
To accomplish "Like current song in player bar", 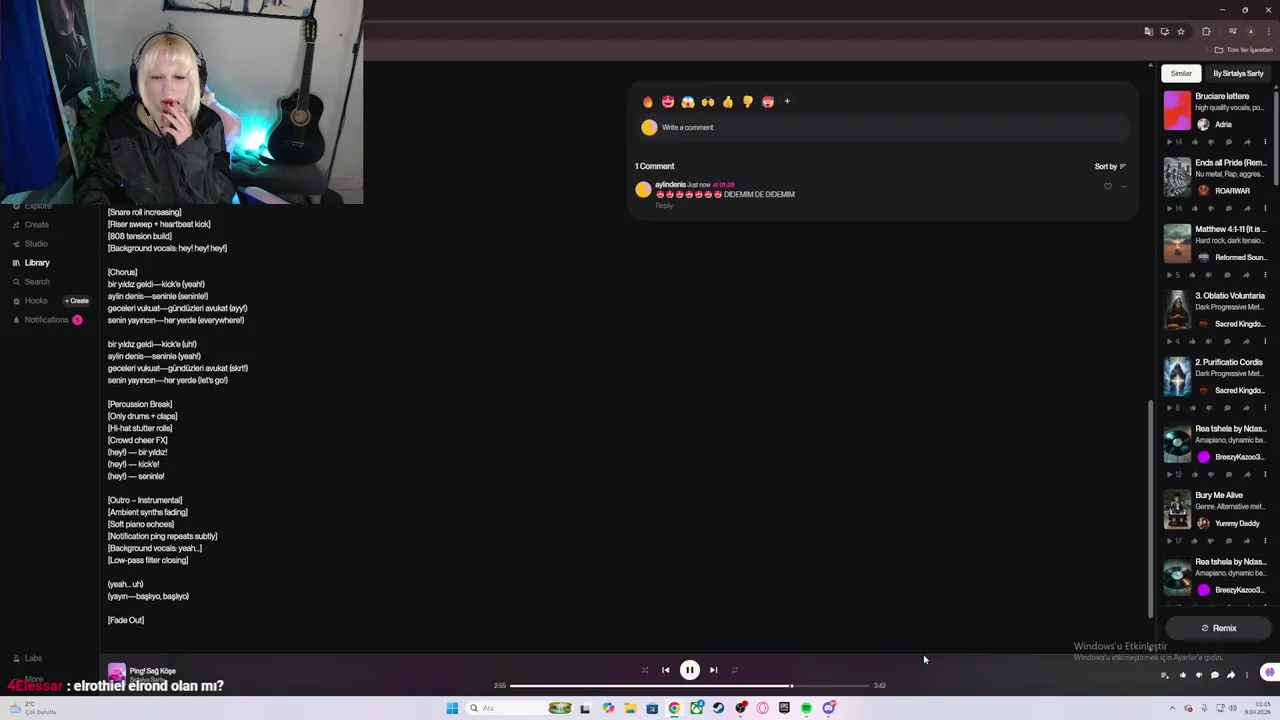I will [1183, 675].
